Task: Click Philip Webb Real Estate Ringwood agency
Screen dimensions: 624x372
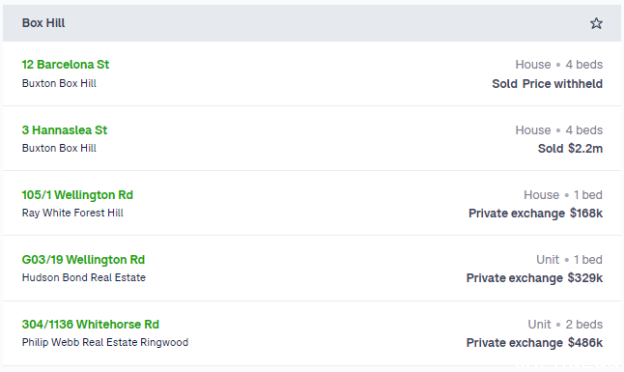Action: point(105,343)
